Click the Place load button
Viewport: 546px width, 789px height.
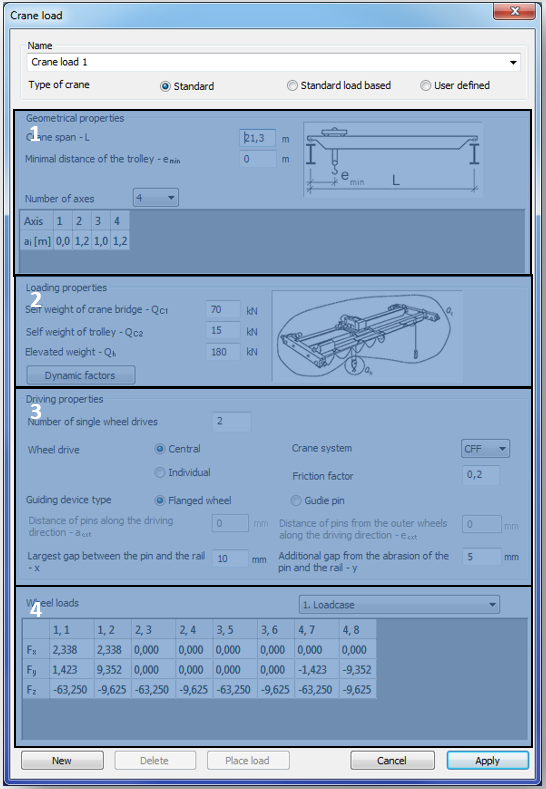[248, 760]
